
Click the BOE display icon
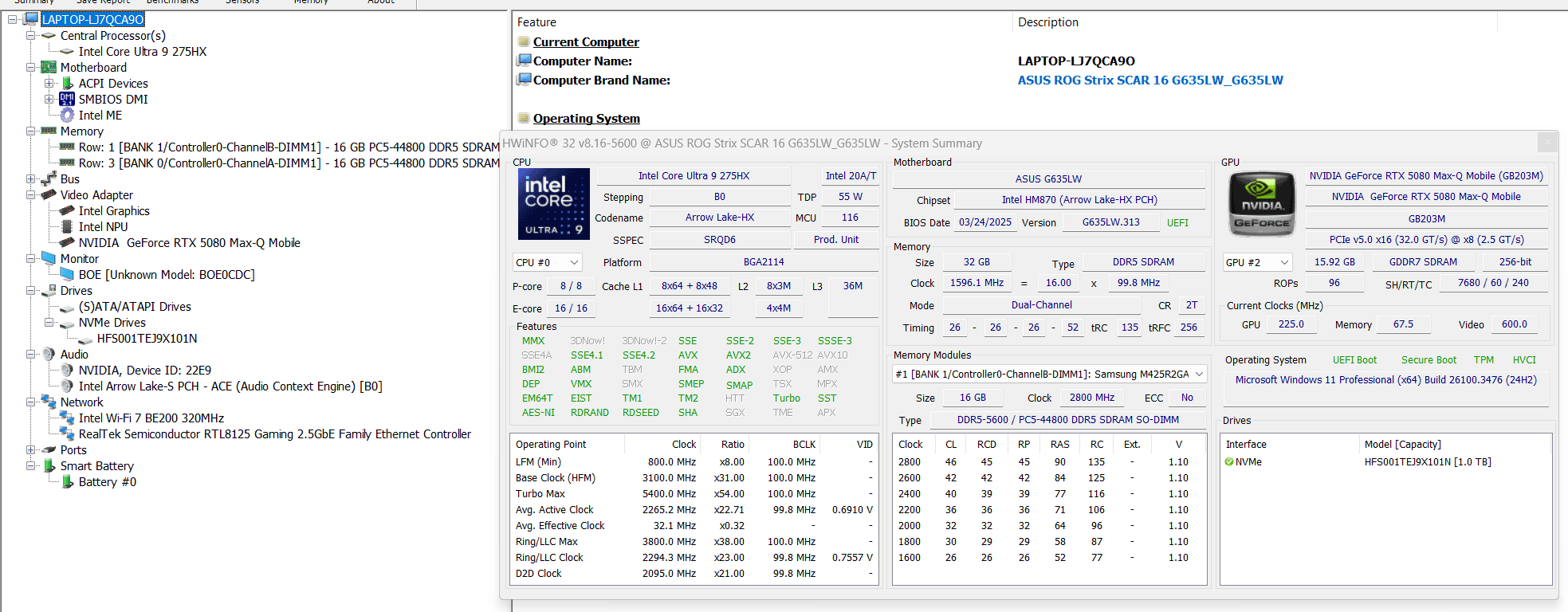tap(67, 274)
